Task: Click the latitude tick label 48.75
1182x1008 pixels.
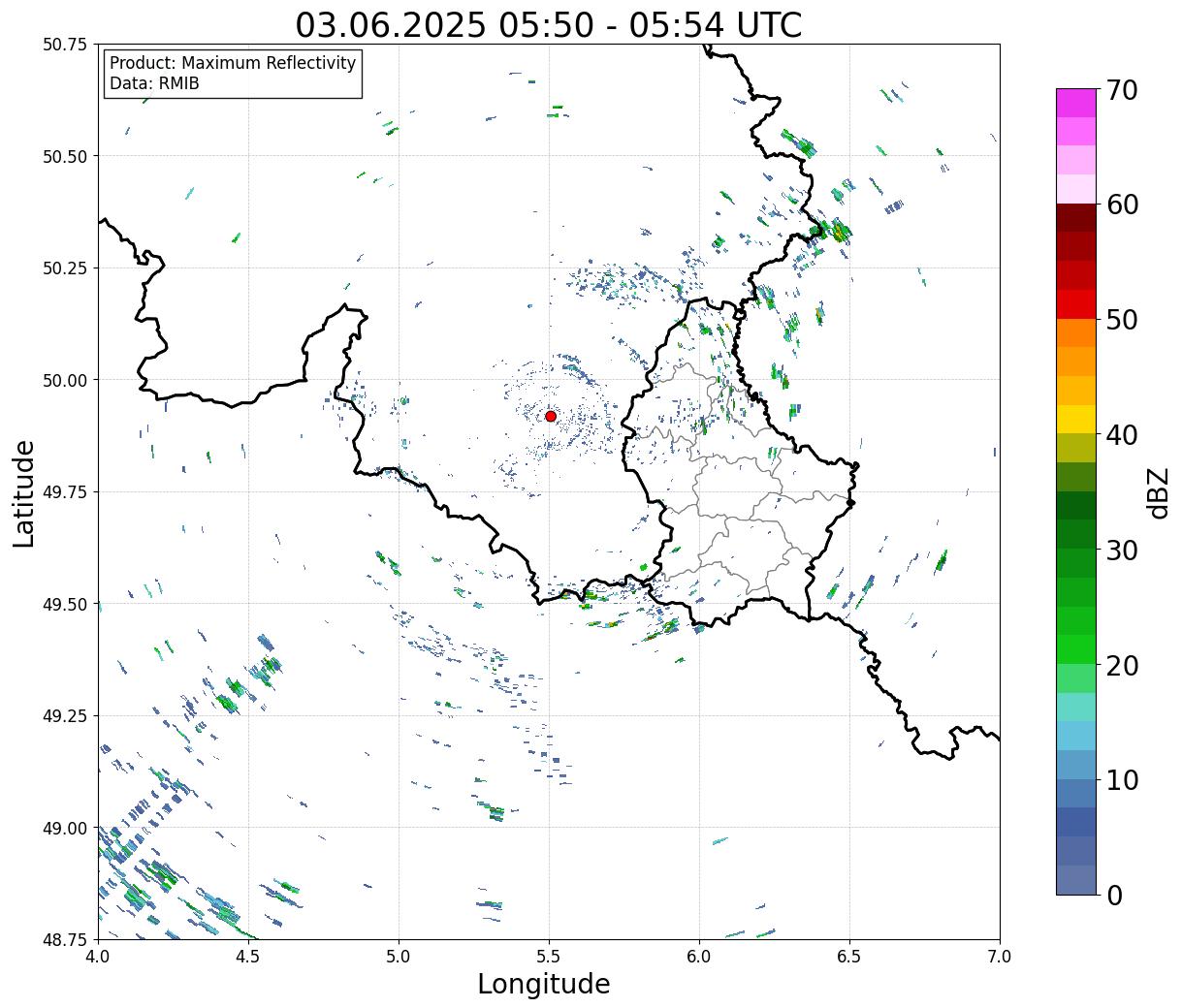Action: click(x=65, y=940)
